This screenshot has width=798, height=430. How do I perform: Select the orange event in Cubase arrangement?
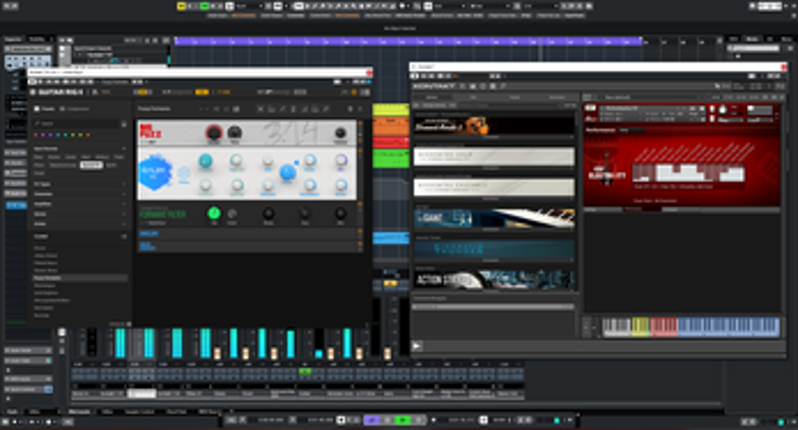point(391,126)
